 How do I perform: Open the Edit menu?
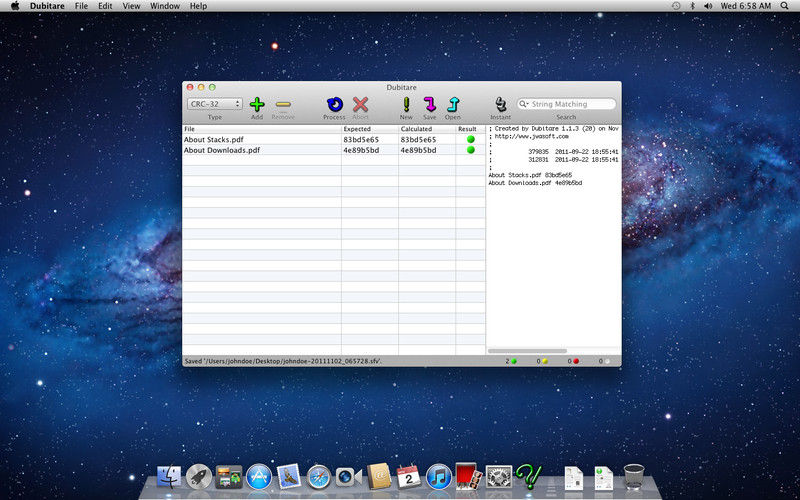[105, 6]
